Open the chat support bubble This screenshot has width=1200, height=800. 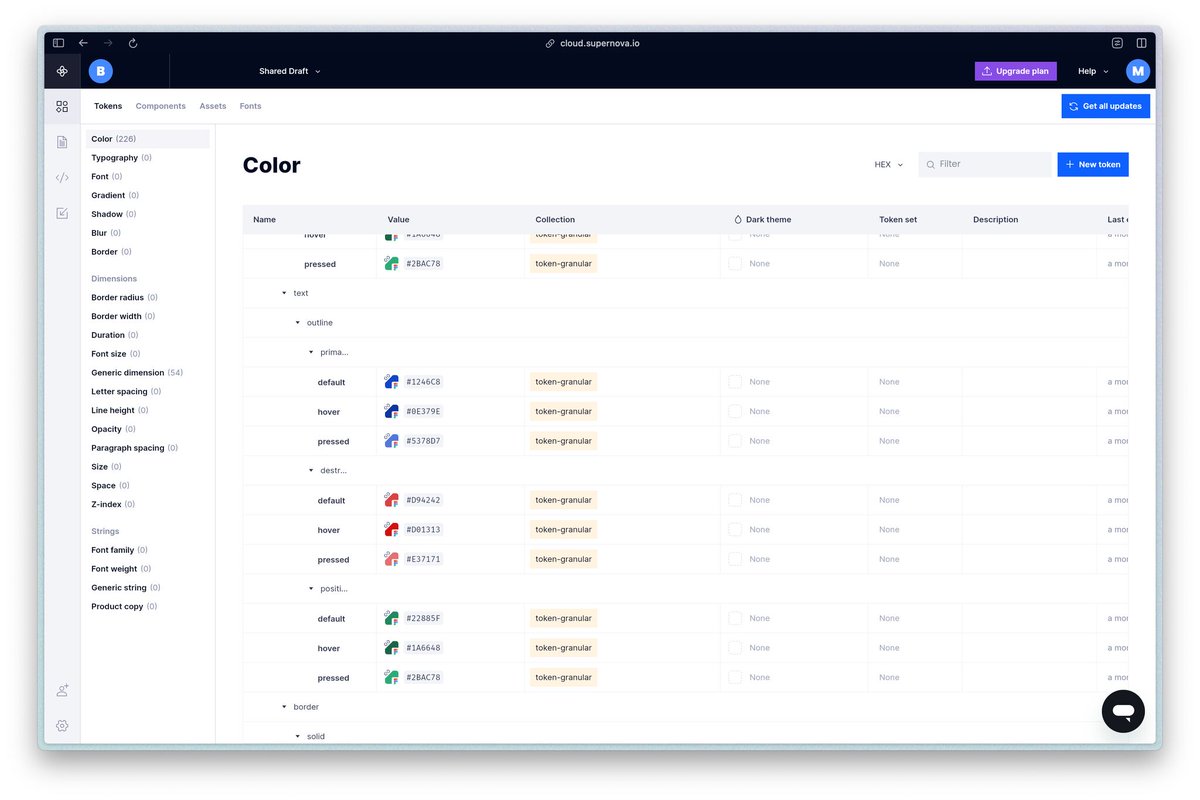pos(1123,711)
